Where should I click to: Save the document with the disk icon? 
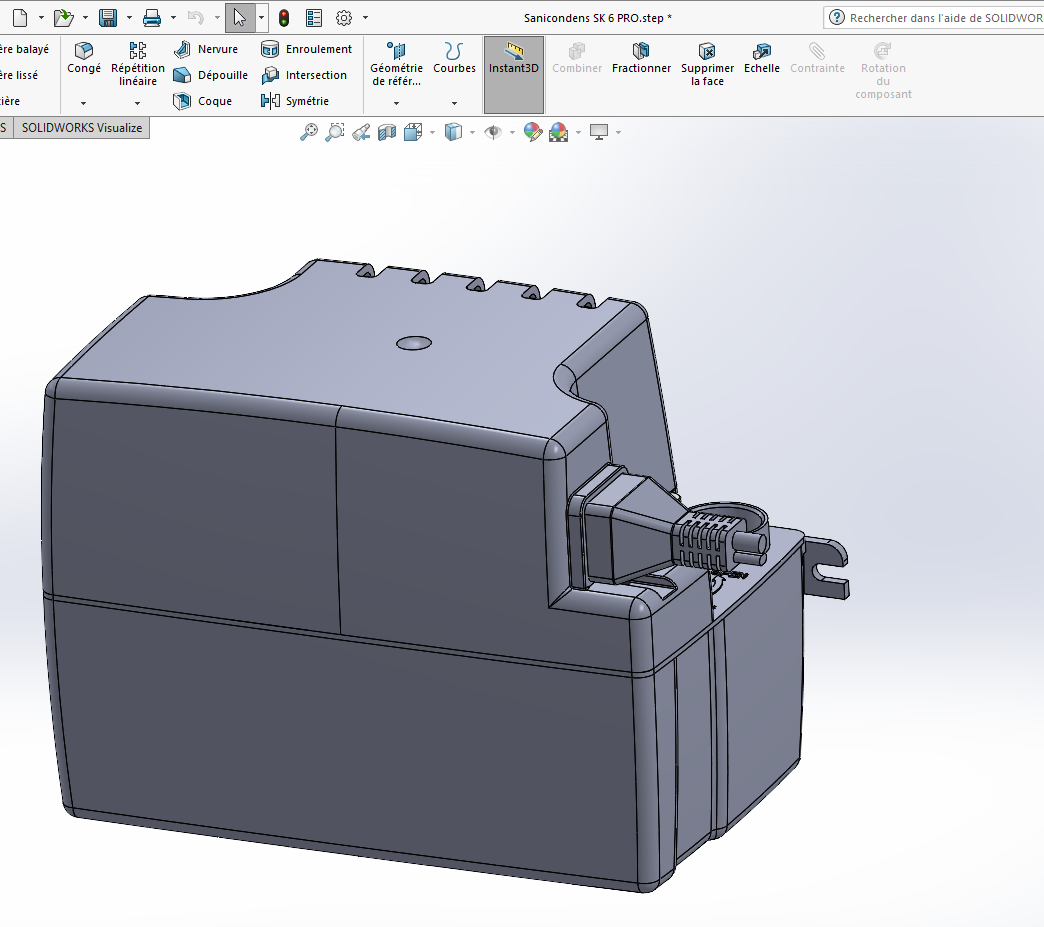pos(108,18)
